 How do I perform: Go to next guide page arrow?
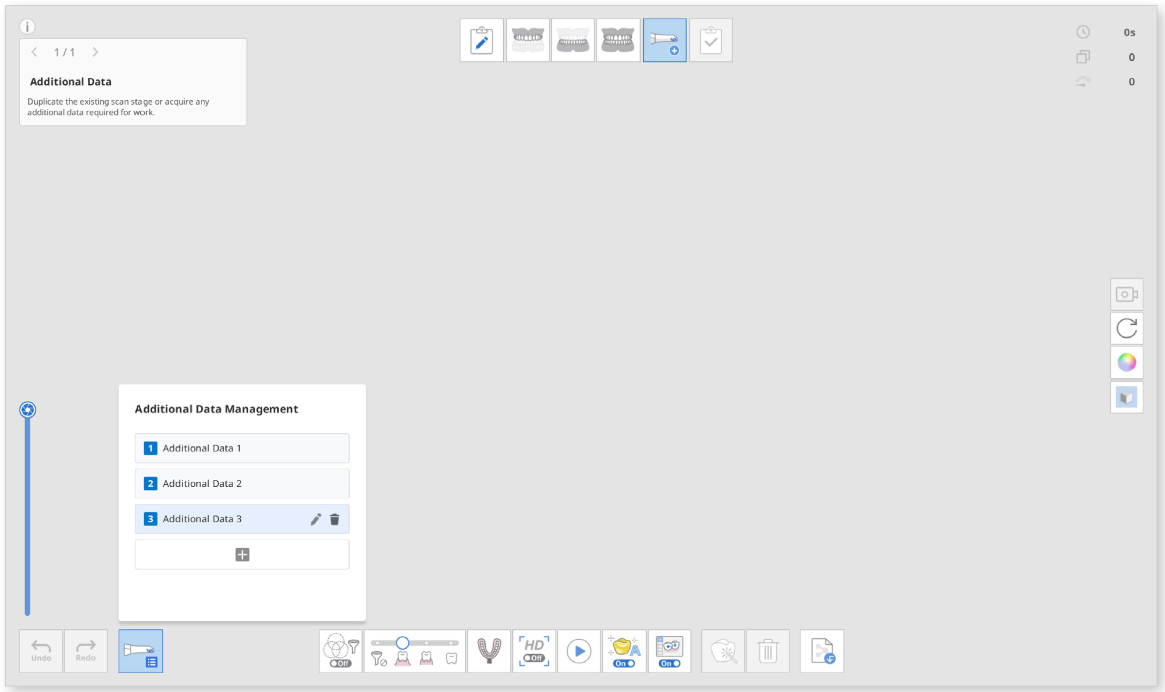95,52
